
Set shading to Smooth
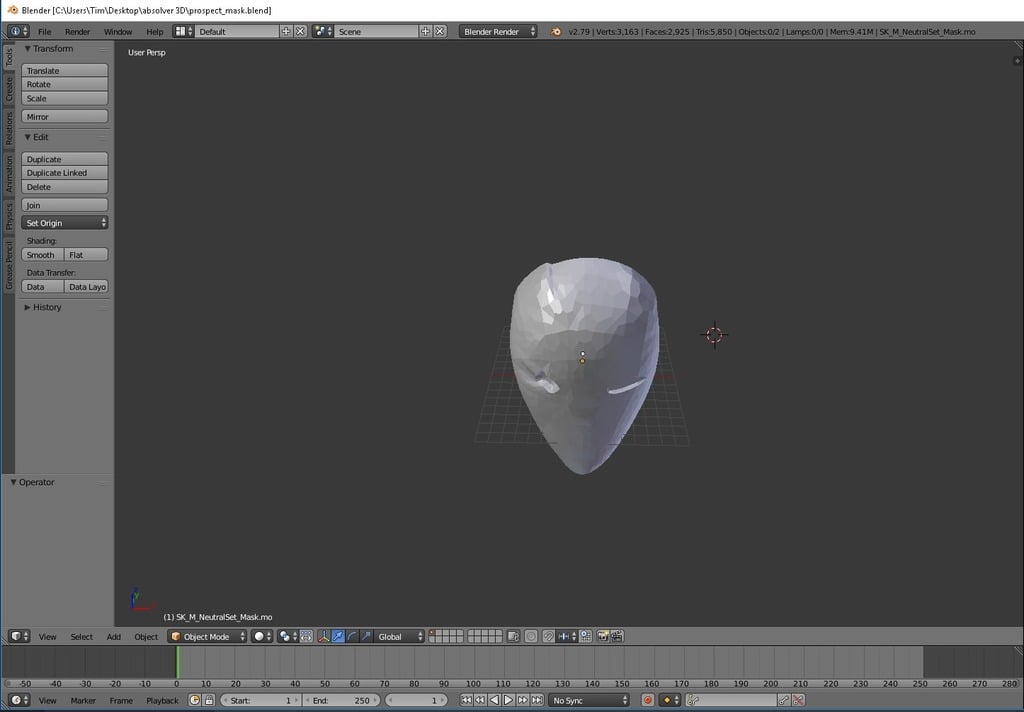click(42, 255)
